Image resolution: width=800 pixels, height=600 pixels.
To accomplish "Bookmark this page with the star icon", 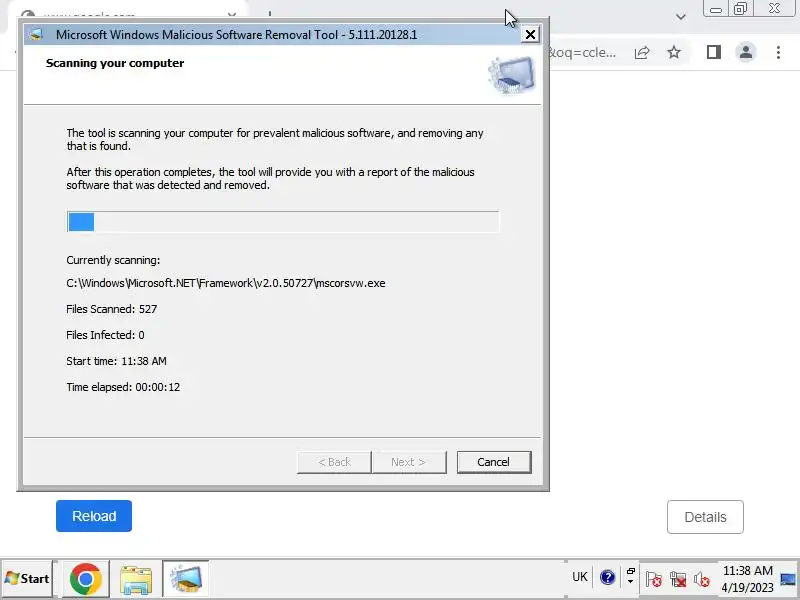I will click(674, 52).
